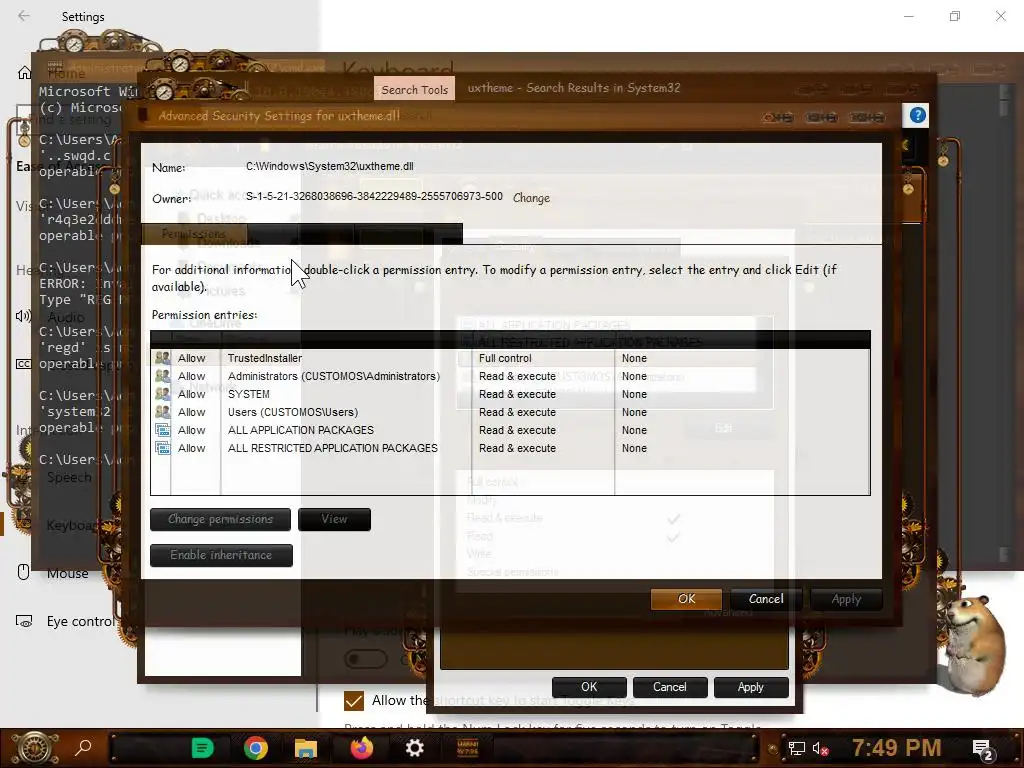Click Cancel in Advanced Security Settings
The image size is (1024, 768).
(x=766, y=599)
